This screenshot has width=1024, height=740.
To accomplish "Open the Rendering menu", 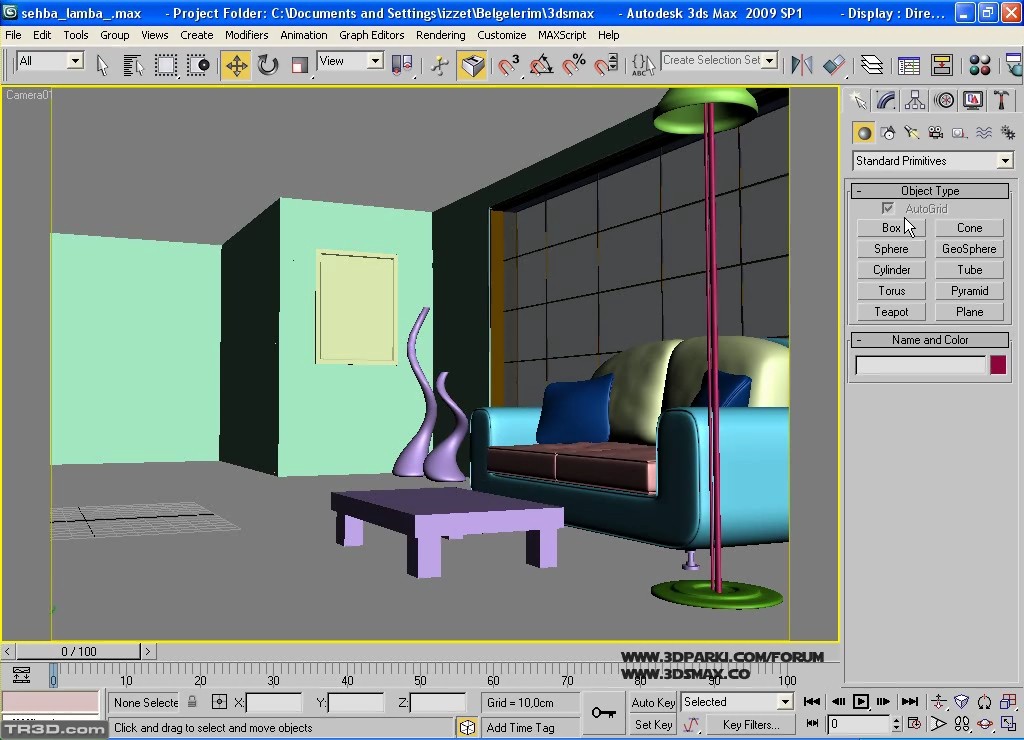I will (440, 35).
